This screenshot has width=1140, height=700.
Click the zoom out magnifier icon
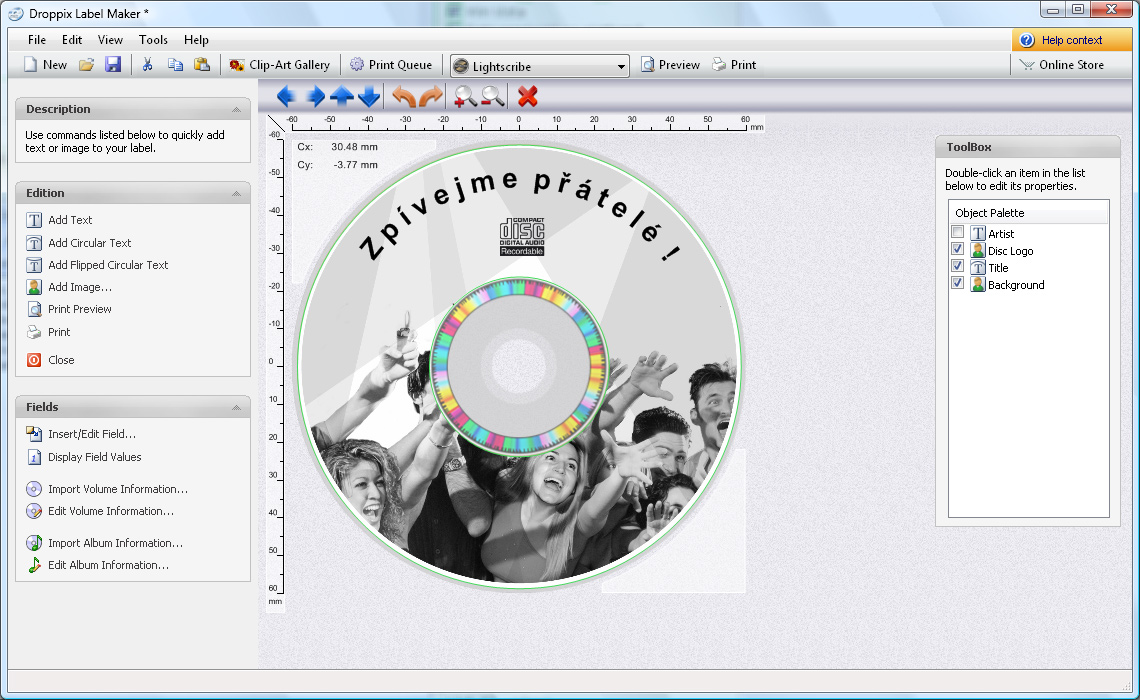click(x=492, y=96)
